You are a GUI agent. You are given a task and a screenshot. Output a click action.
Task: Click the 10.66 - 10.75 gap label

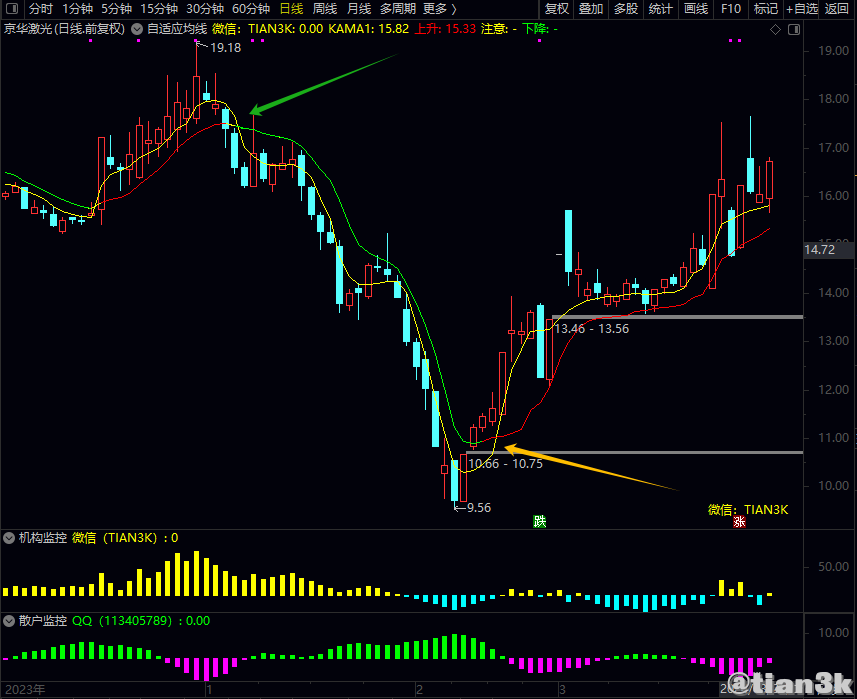tap(506, 463)
